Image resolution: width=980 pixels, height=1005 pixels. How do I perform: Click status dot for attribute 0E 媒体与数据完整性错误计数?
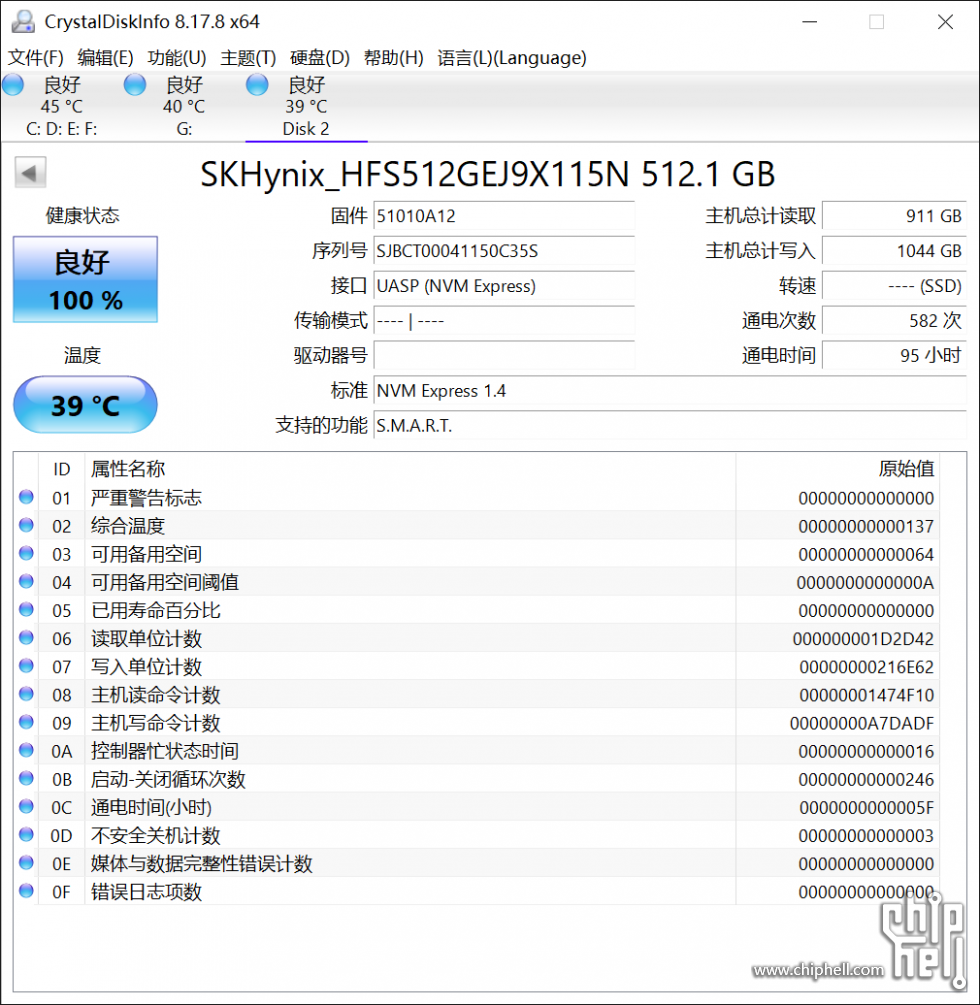pyautogui.click(x=26, y=863)
